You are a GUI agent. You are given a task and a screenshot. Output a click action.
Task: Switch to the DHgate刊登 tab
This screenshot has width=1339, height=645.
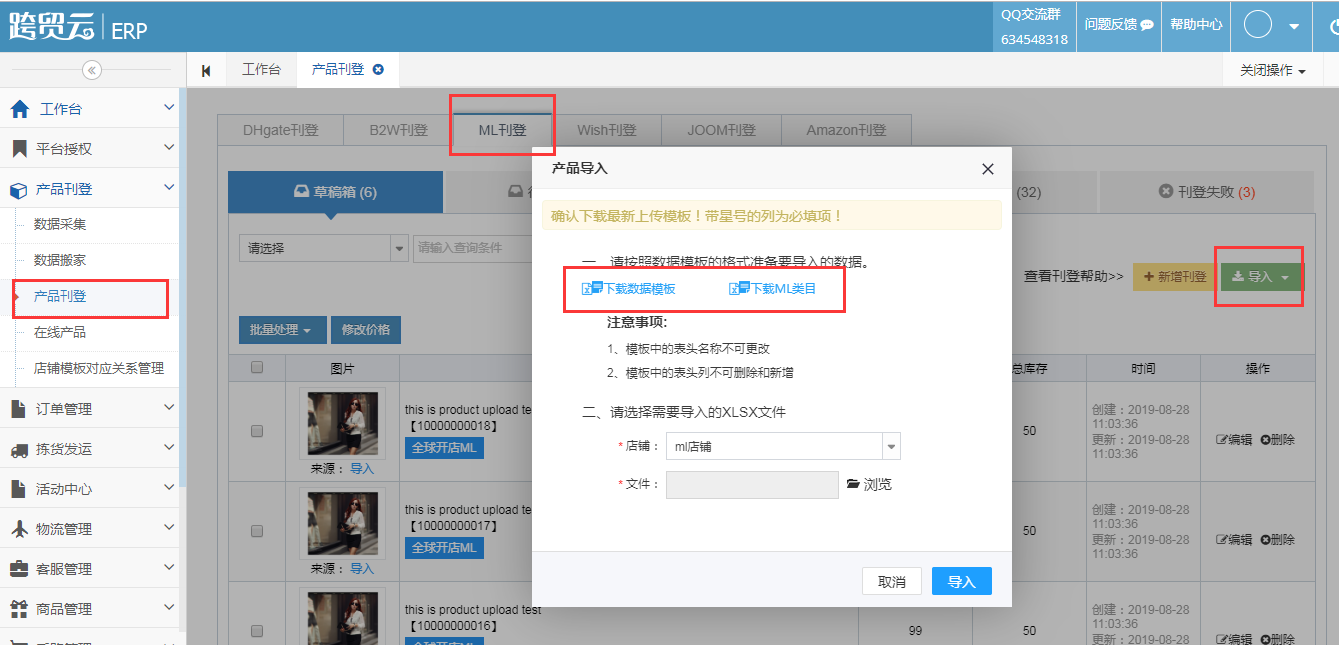[280, 130]
